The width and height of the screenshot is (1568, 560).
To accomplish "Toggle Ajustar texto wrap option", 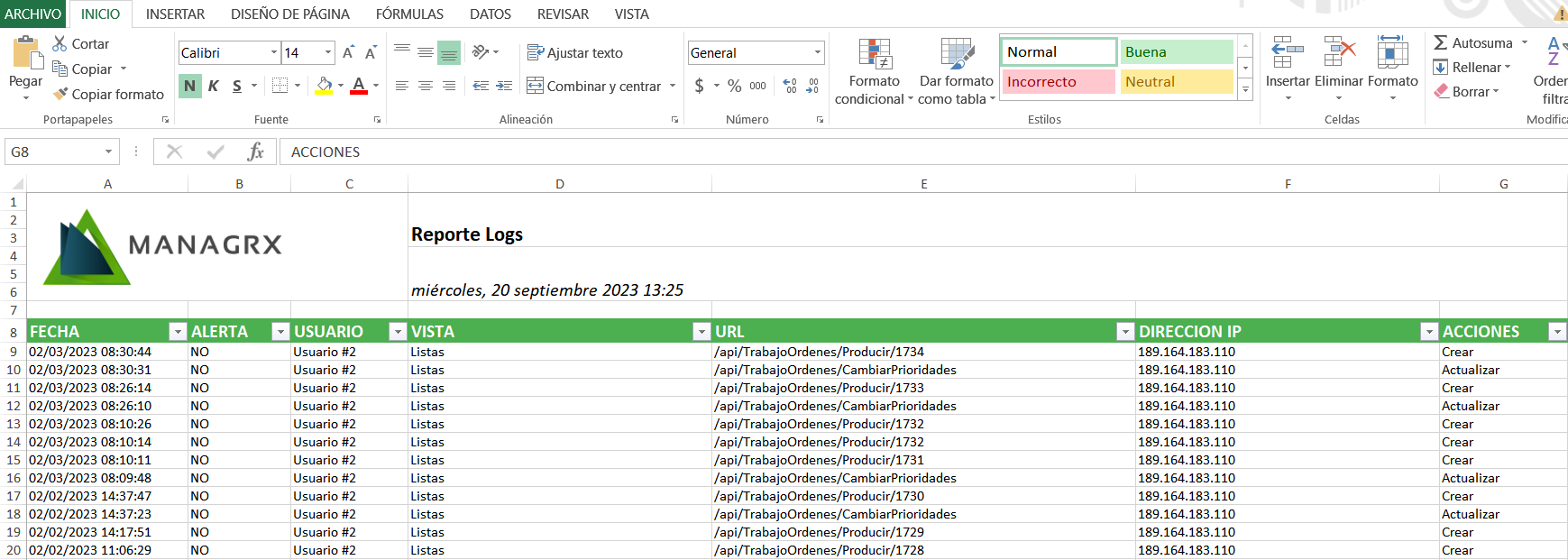I will pyautogui.click(x=575, y=53).
